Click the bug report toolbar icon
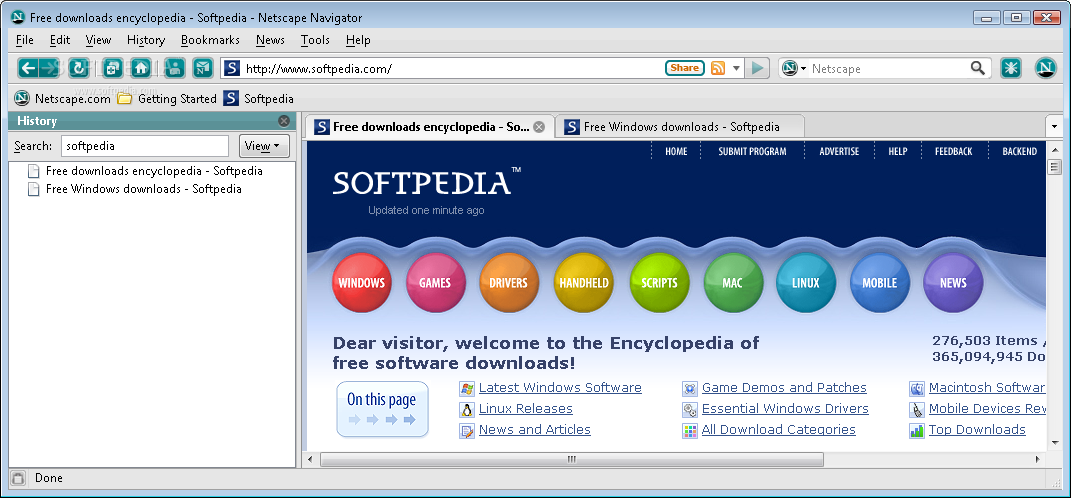 1011,68
